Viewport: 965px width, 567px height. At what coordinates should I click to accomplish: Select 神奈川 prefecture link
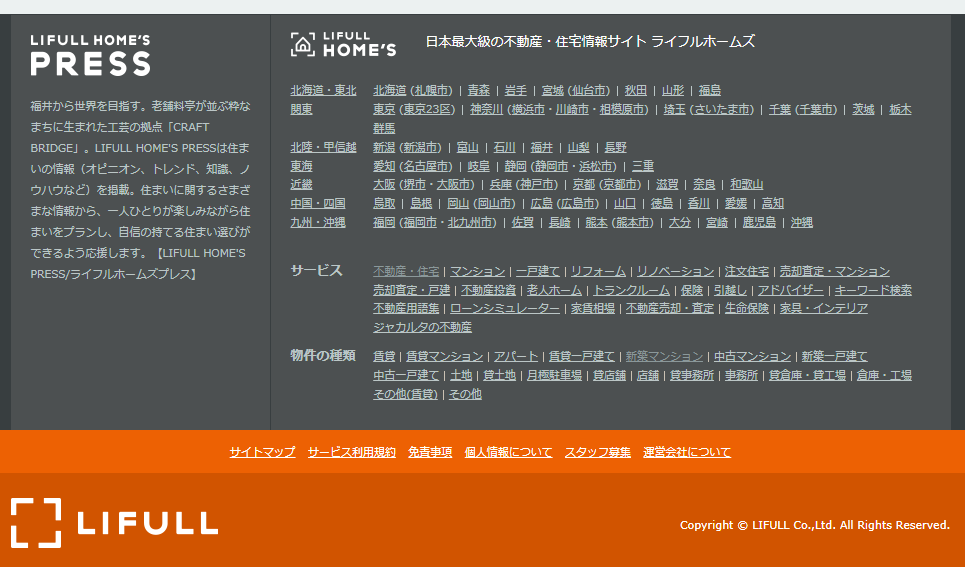click(486, 110)
